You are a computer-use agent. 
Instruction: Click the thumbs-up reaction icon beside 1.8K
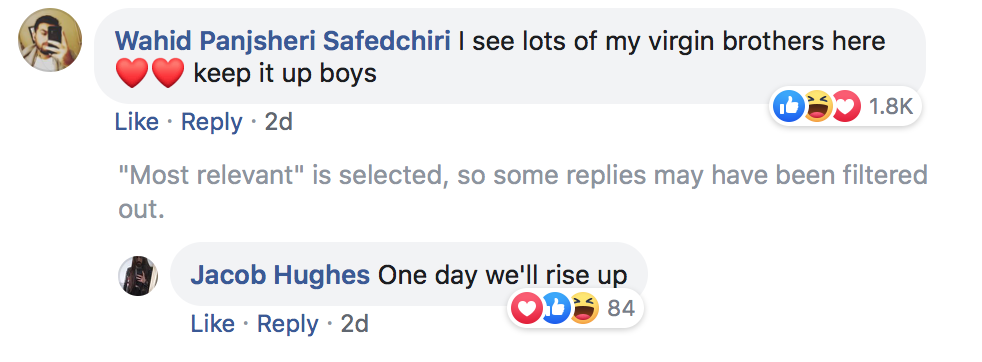point(788,106)
